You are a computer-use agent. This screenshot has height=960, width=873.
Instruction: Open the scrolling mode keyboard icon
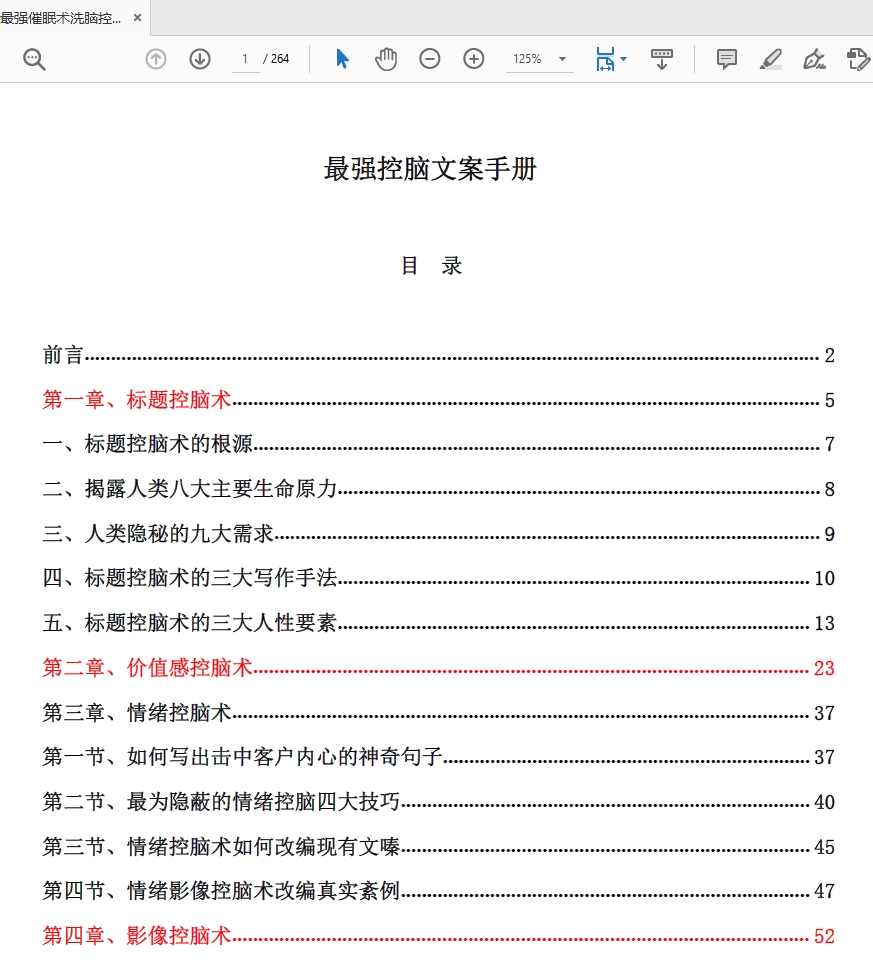(x=661, y=59)
